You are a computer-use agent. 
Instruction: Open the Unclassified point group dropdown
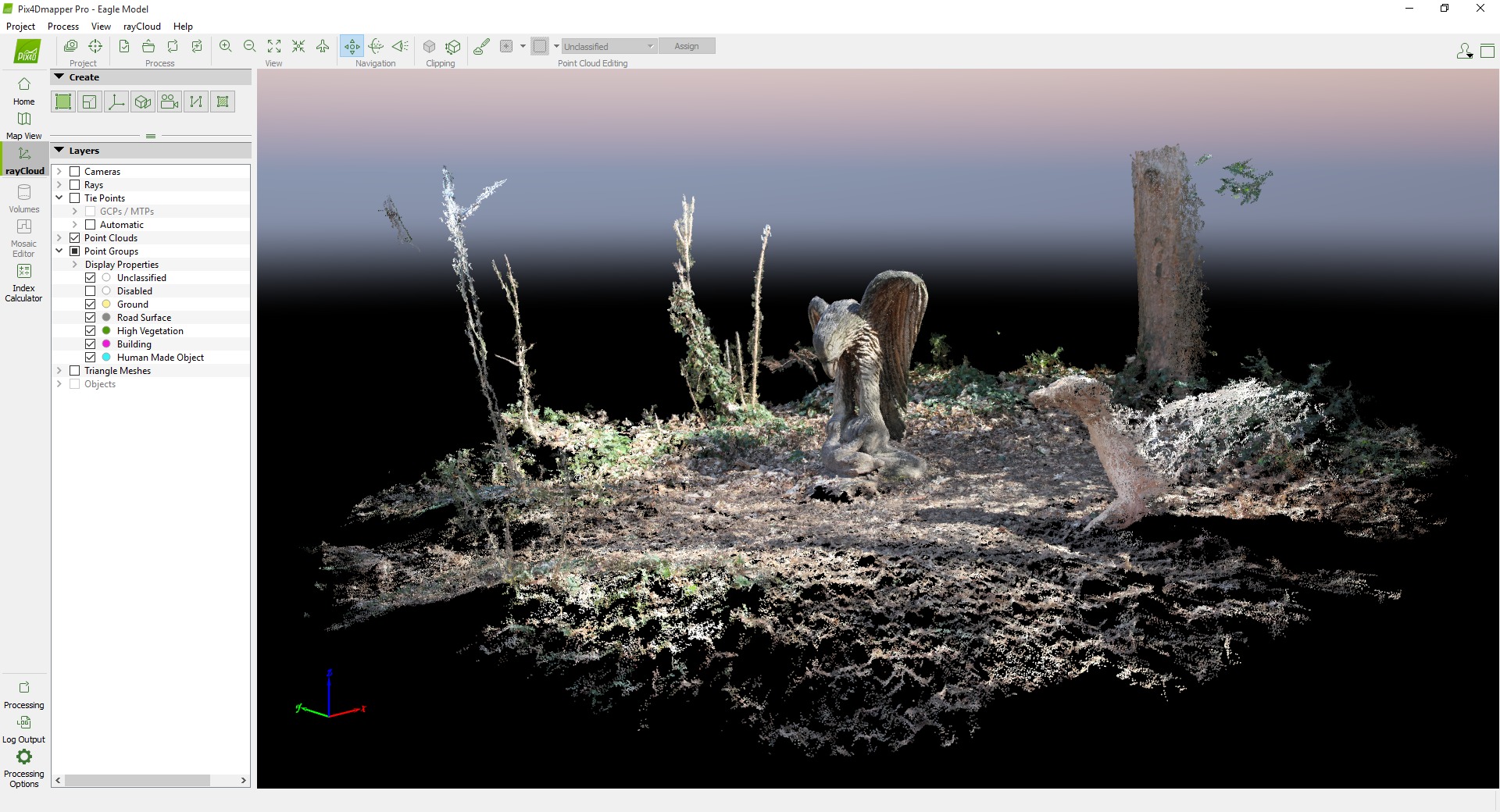tap(609, 46)
